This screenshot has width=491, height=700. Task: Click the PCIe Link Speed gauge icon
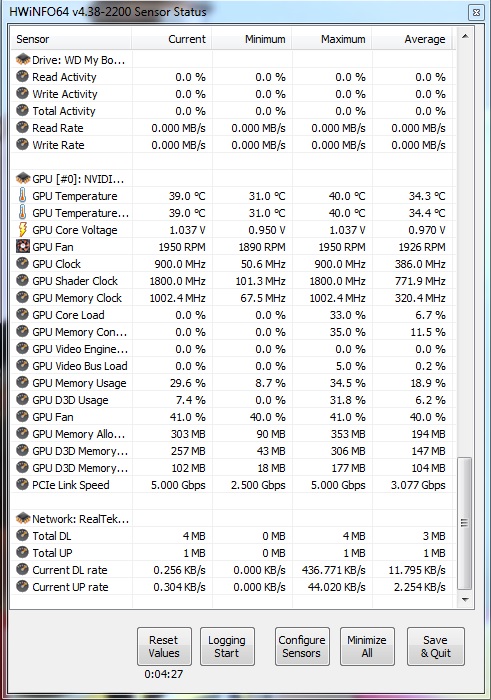[22, 484]
